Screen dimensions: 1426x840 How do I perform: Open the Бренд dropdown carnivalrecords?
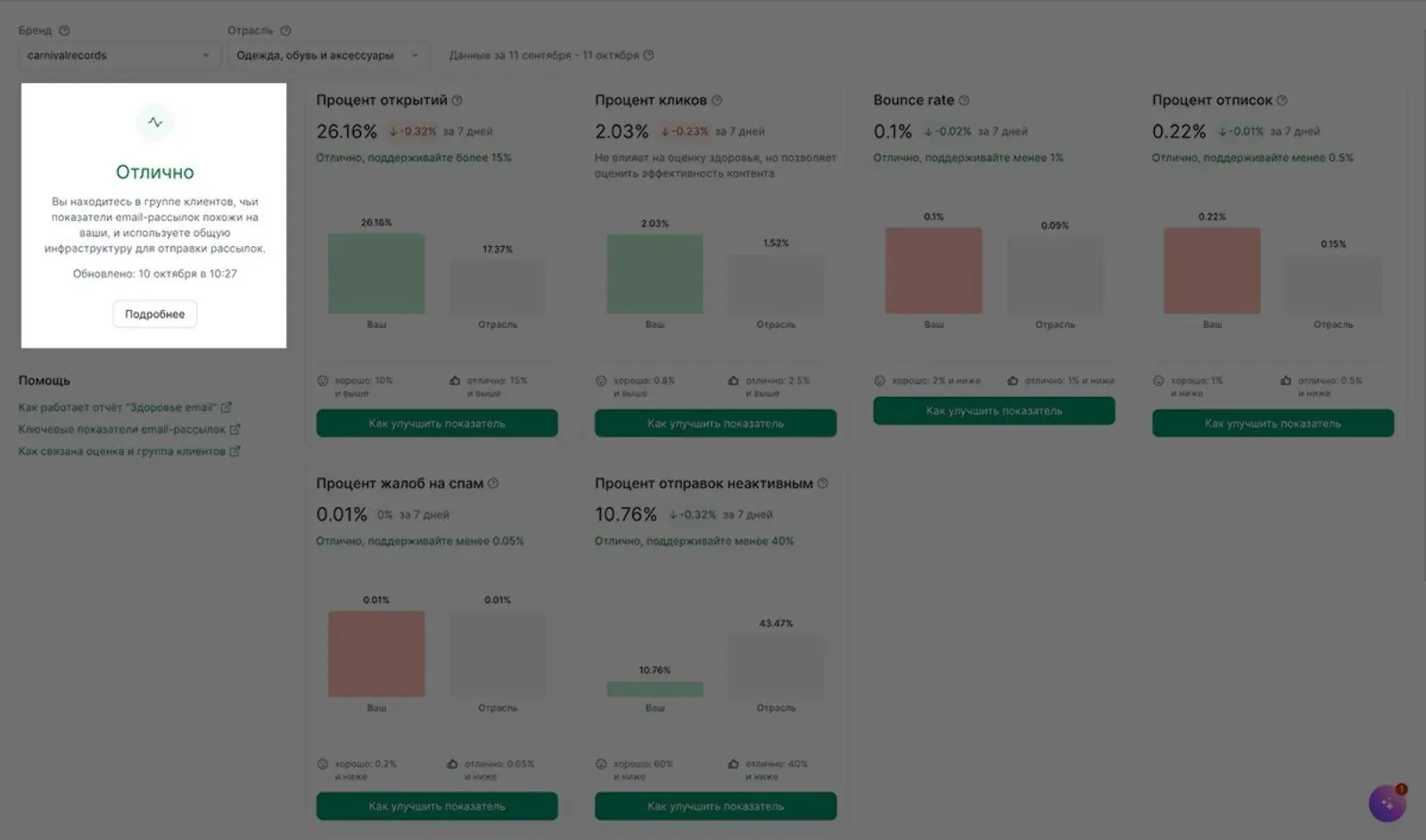coord(118,55)
